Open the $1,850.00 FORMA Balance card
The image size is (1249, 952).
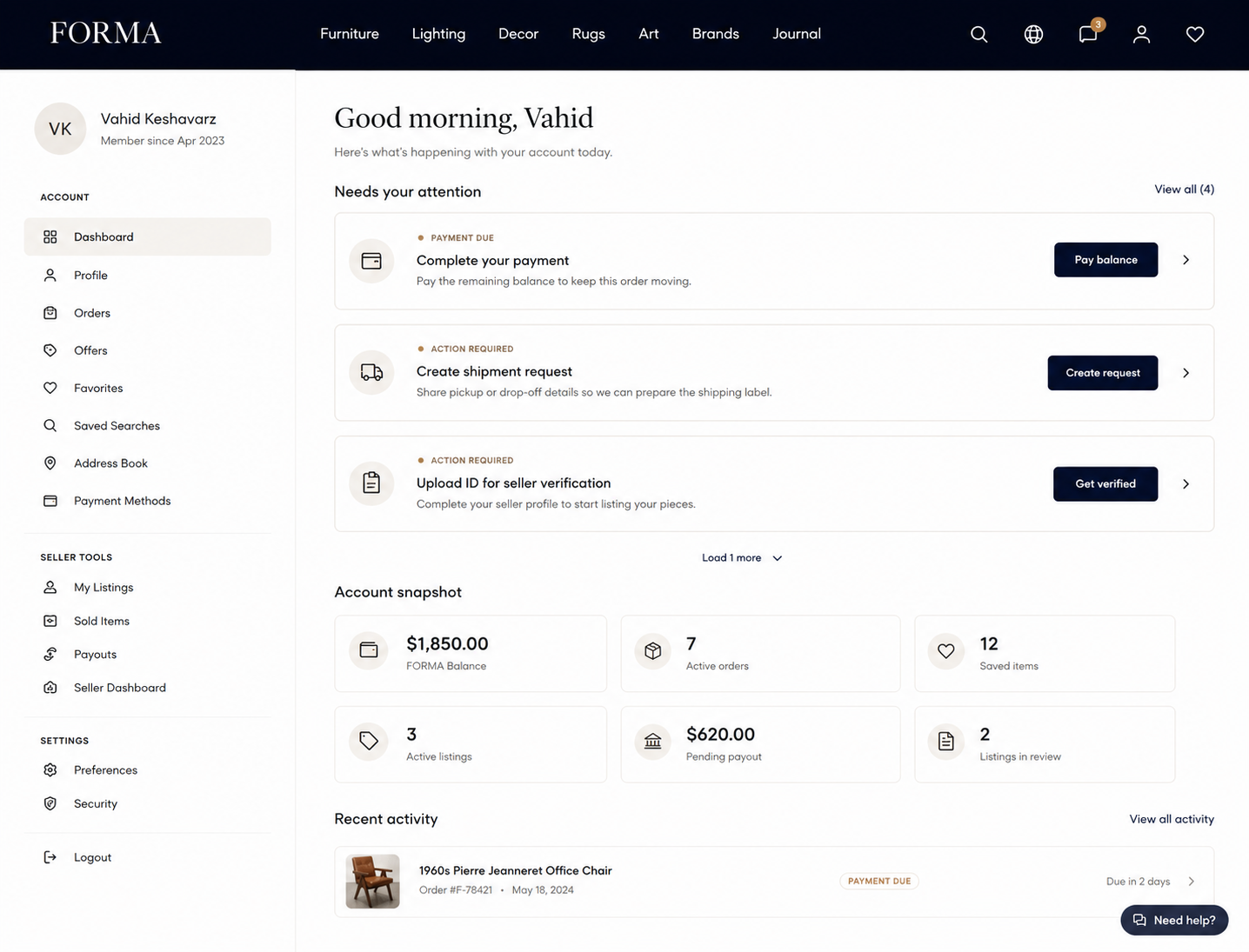pos(471,654)
